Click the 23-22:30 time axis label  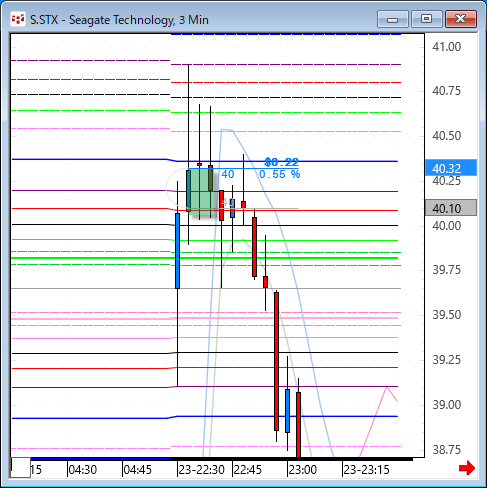(x=201, y=470)
